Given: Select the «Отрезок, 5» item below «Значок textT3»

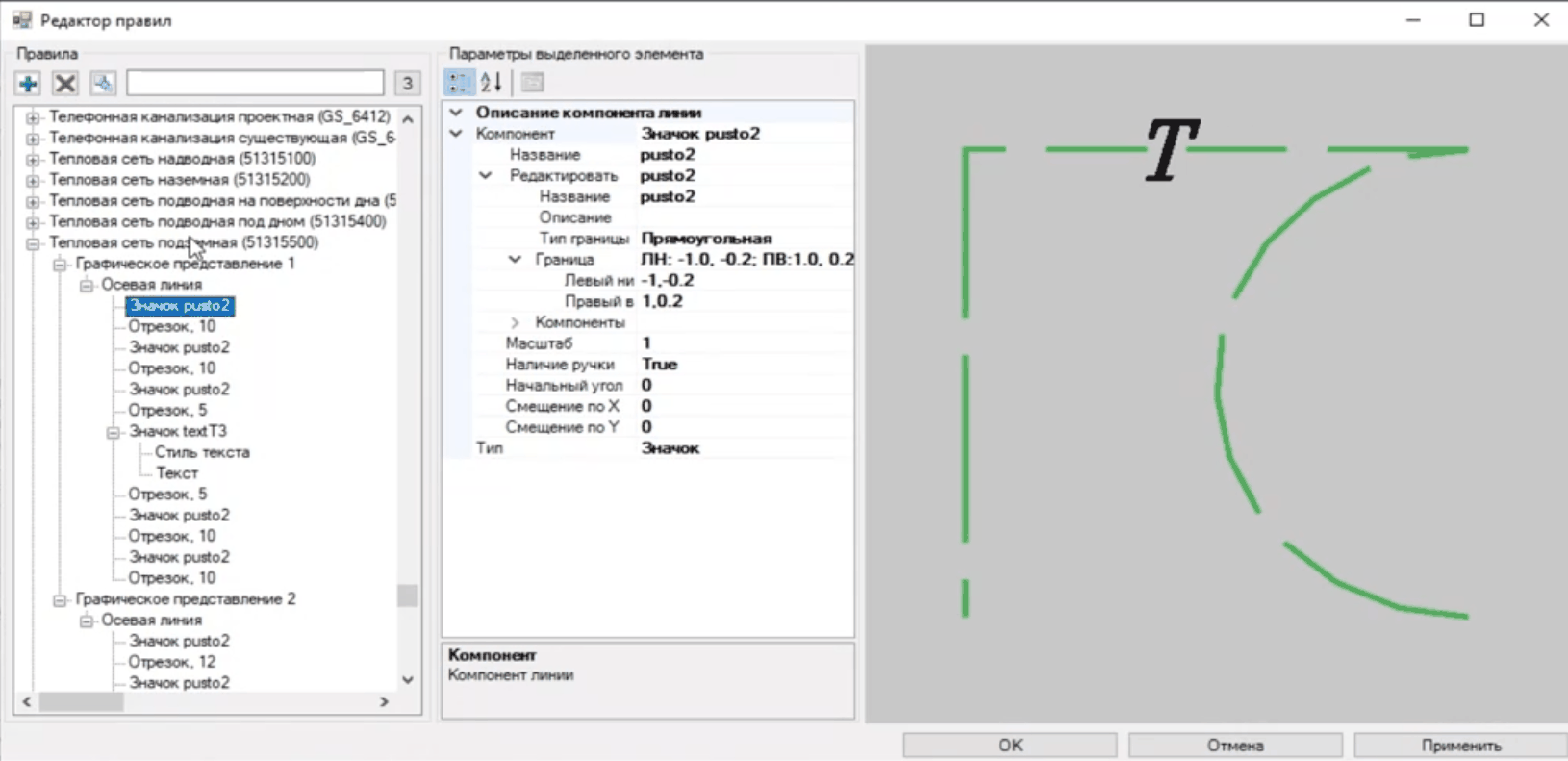Looking at the screenshot, I should point(167,495).
